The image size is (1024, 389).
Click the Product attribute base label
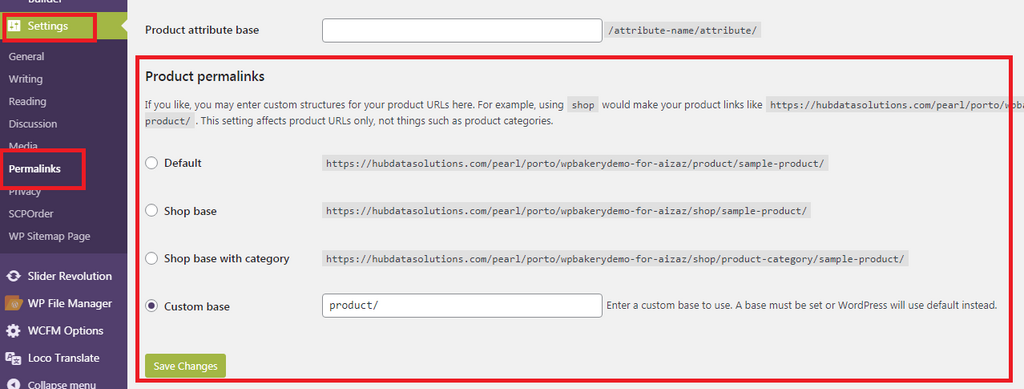(x=202, y=30)
